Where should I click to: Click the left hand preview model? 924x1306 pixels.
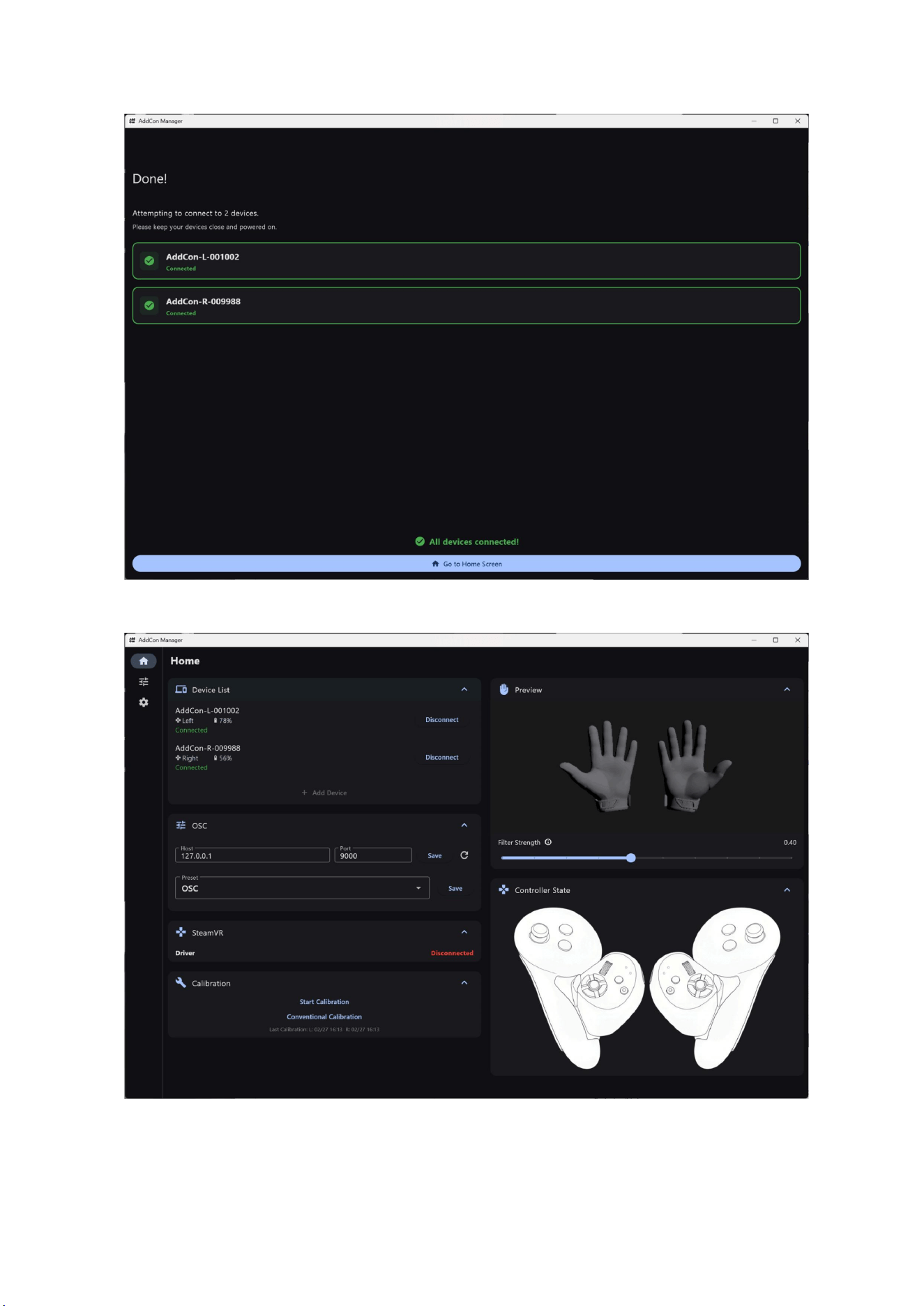(x=600, y=765)
